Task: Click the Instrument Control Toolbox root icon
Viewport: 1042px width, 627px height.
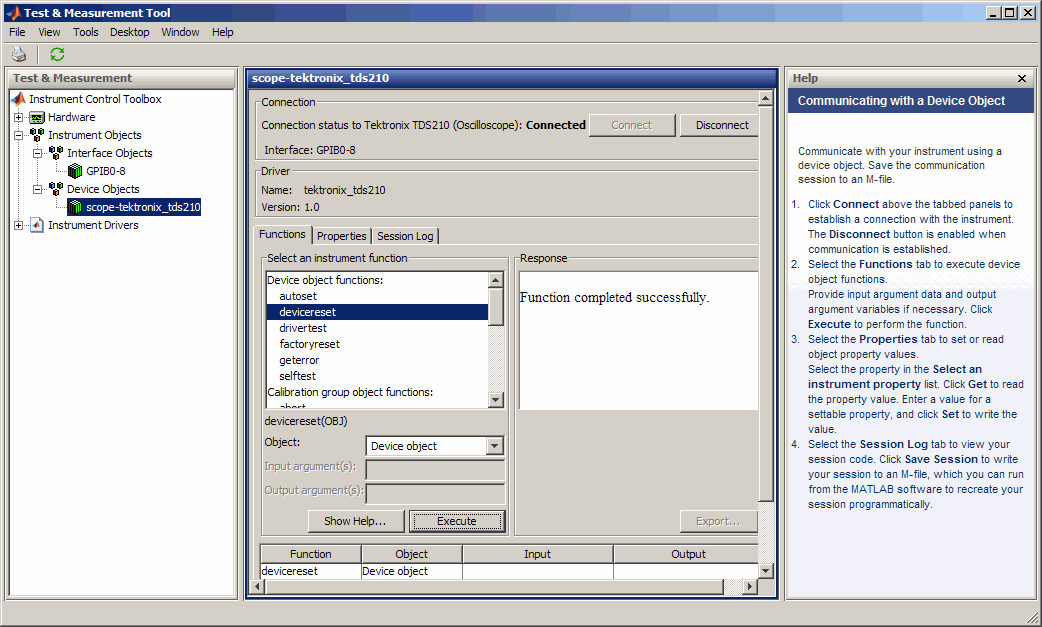Action: pyautogui.click(x=18, y=99)
